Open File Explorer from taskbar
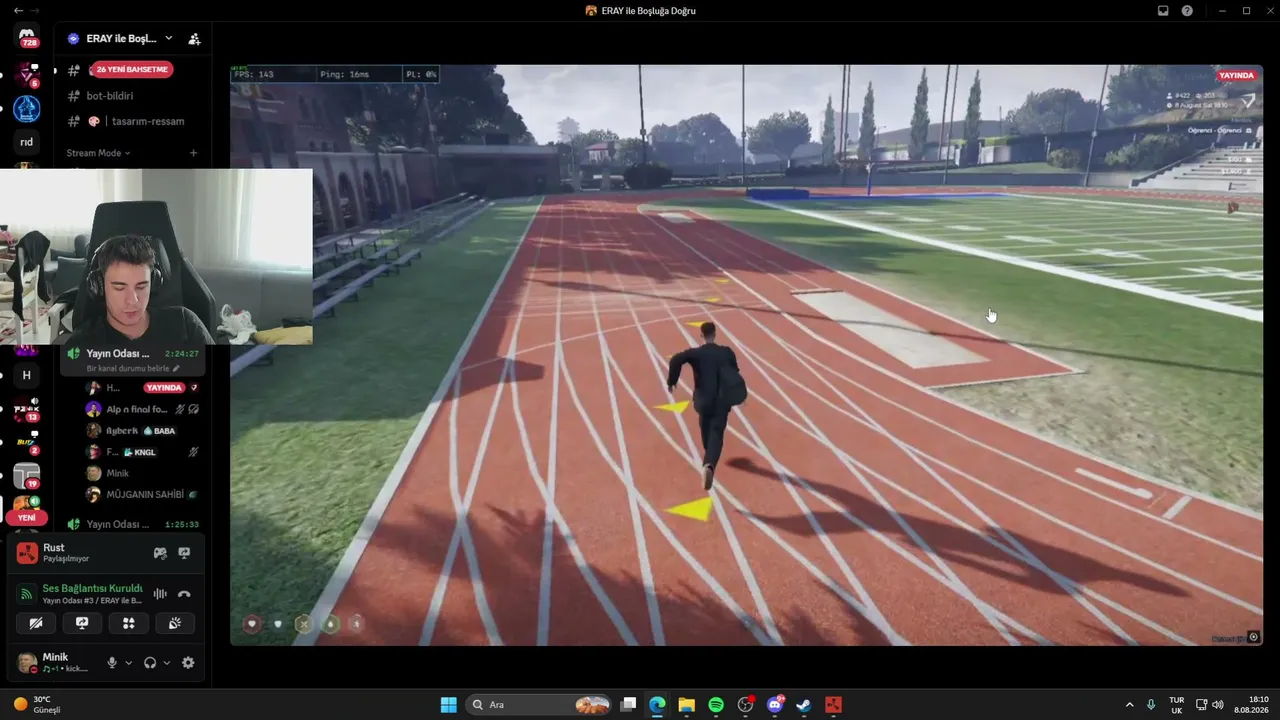The image size is (1280, 720). [x=686, y=705]
